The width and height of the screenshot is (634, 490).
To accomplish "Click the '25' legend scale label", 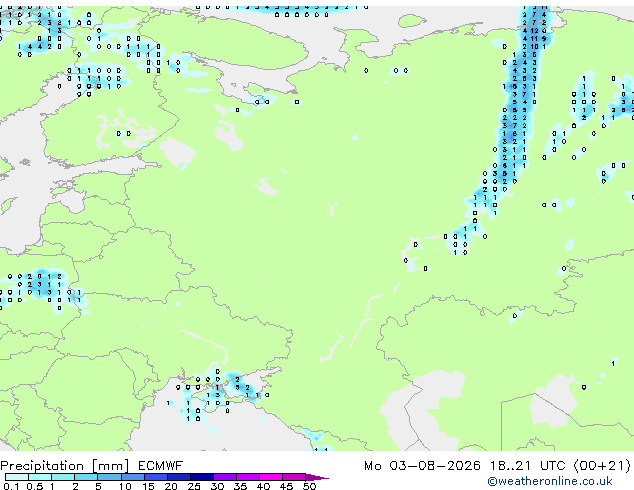I will click(194, 486).
